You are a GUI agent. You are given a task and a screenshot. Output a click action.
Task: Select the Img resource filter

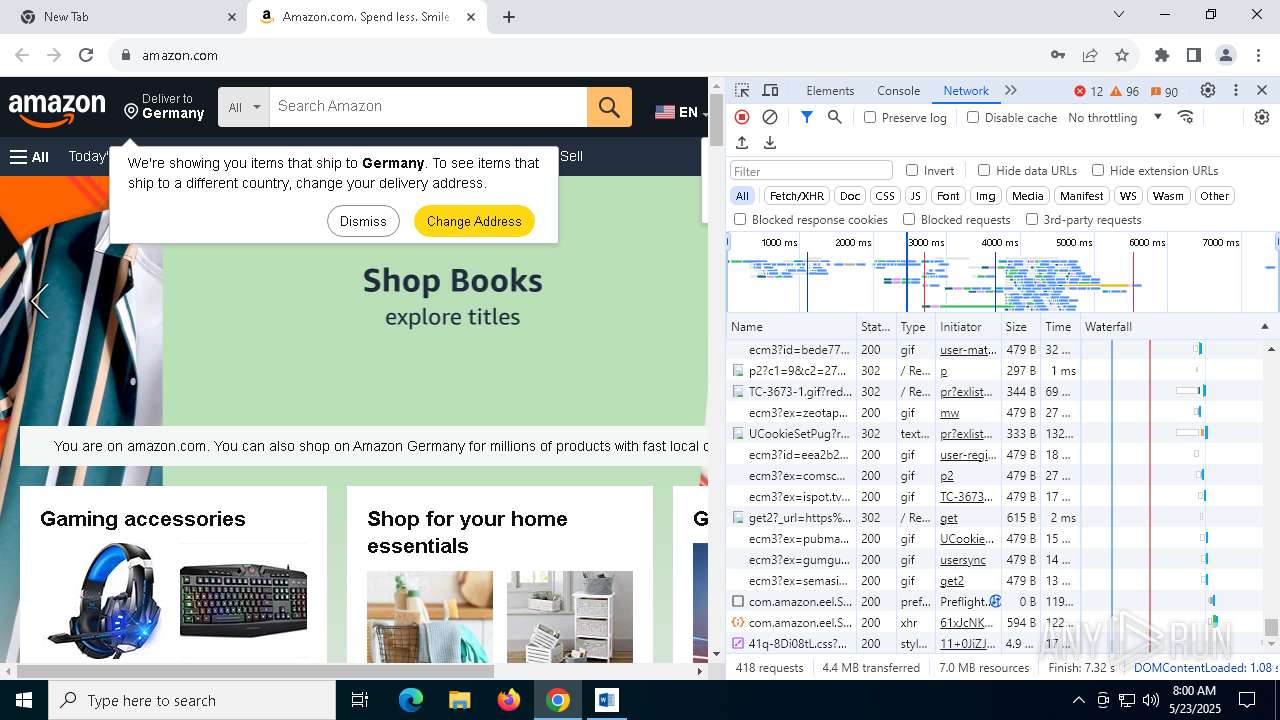point(986,196)
